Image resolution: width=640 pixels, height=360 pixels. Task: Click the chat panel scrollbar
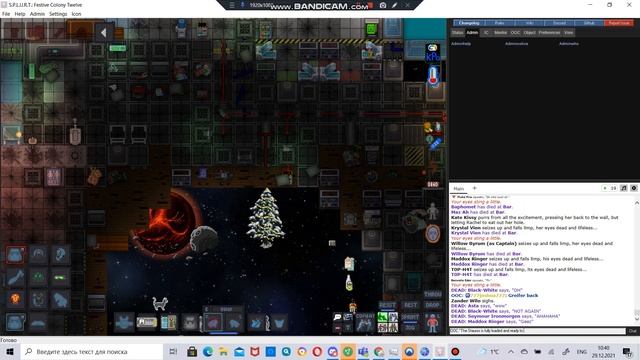click(x=637, y=261)
